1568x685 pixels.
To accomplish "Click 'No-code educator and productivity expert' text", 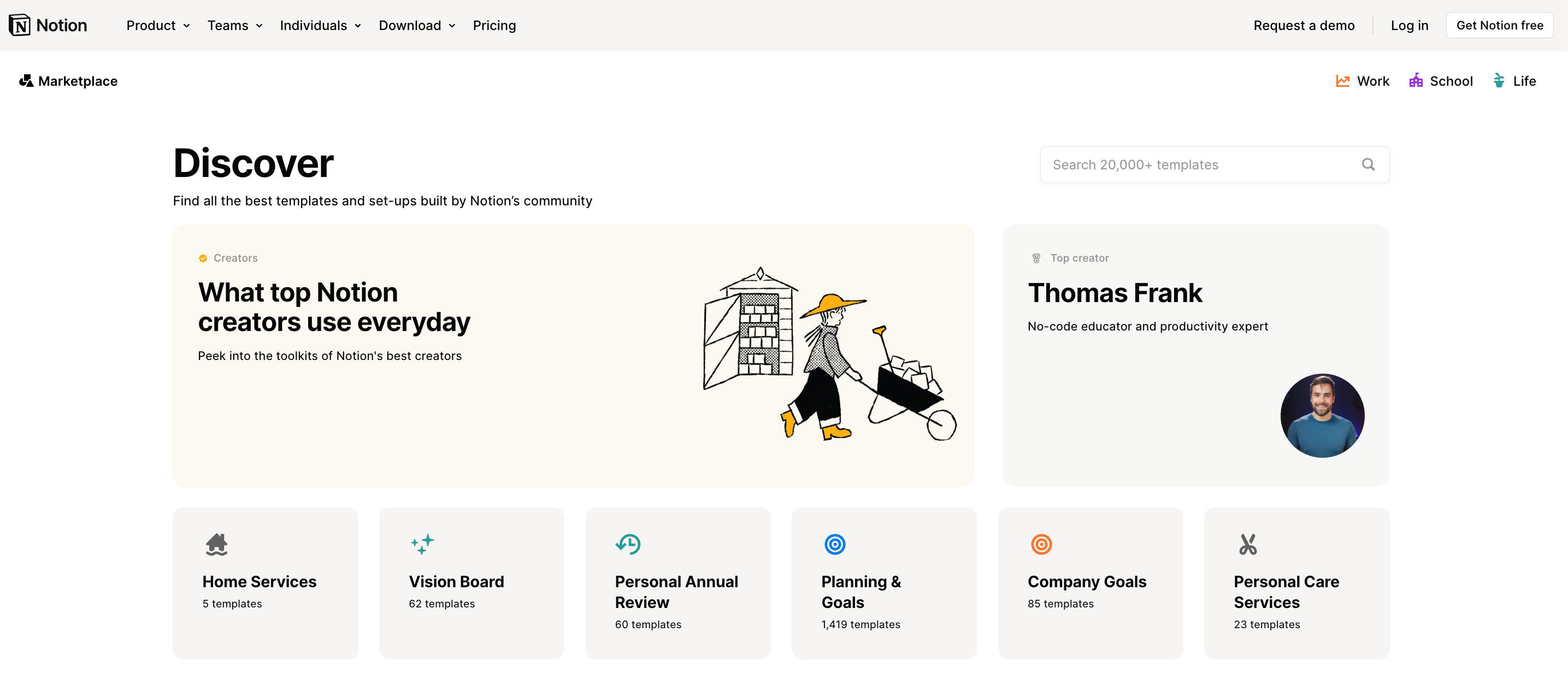I will click(x=1147, y=326).
